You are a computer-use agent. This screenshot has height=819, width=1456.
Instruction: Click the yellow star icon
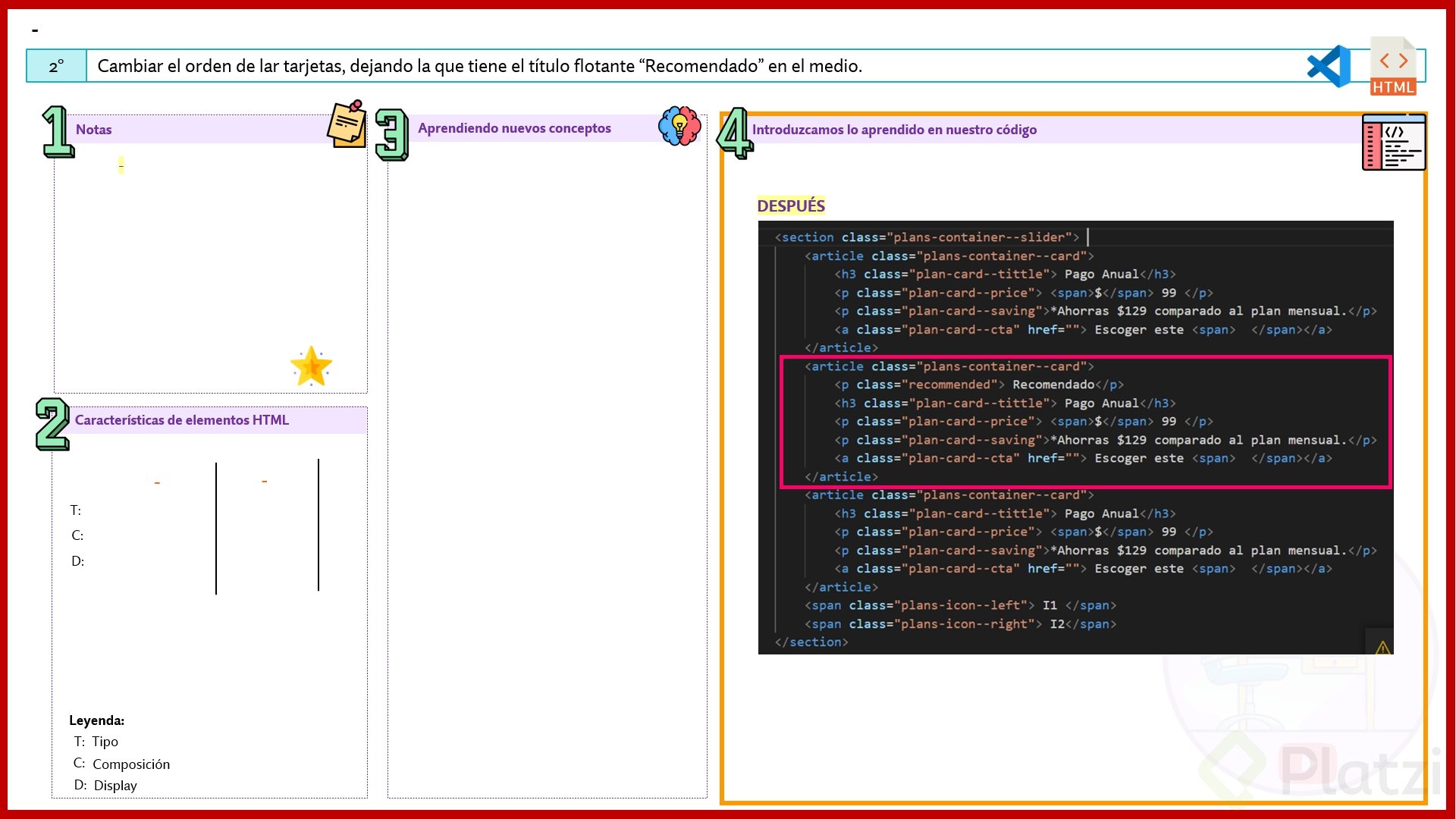311,367
